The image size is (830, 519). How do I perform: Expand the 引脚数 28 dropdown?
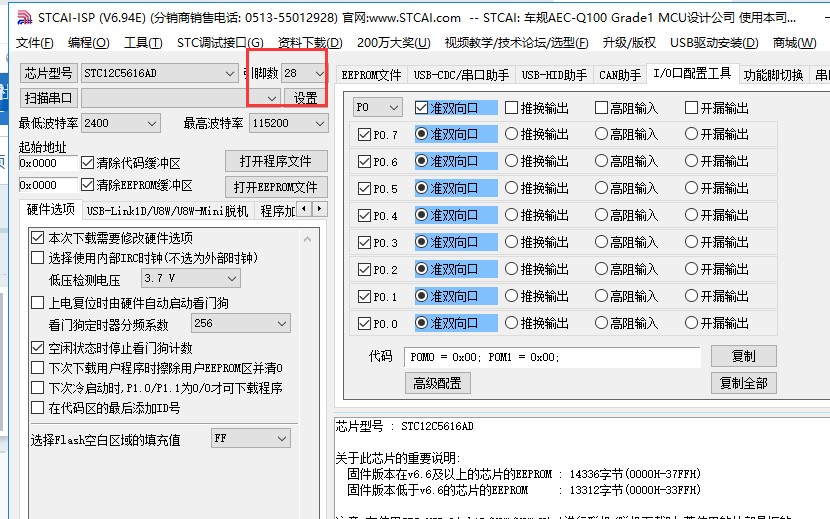(319, 73)
